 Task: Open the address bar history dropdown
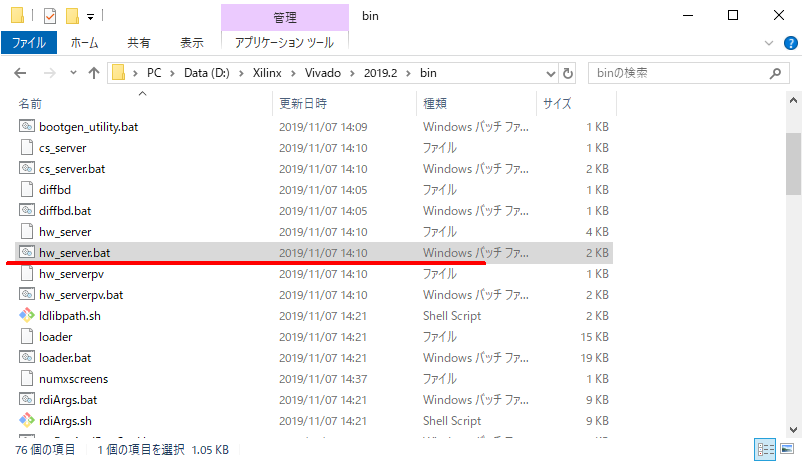pyautogui.click(x=551, y=73)
